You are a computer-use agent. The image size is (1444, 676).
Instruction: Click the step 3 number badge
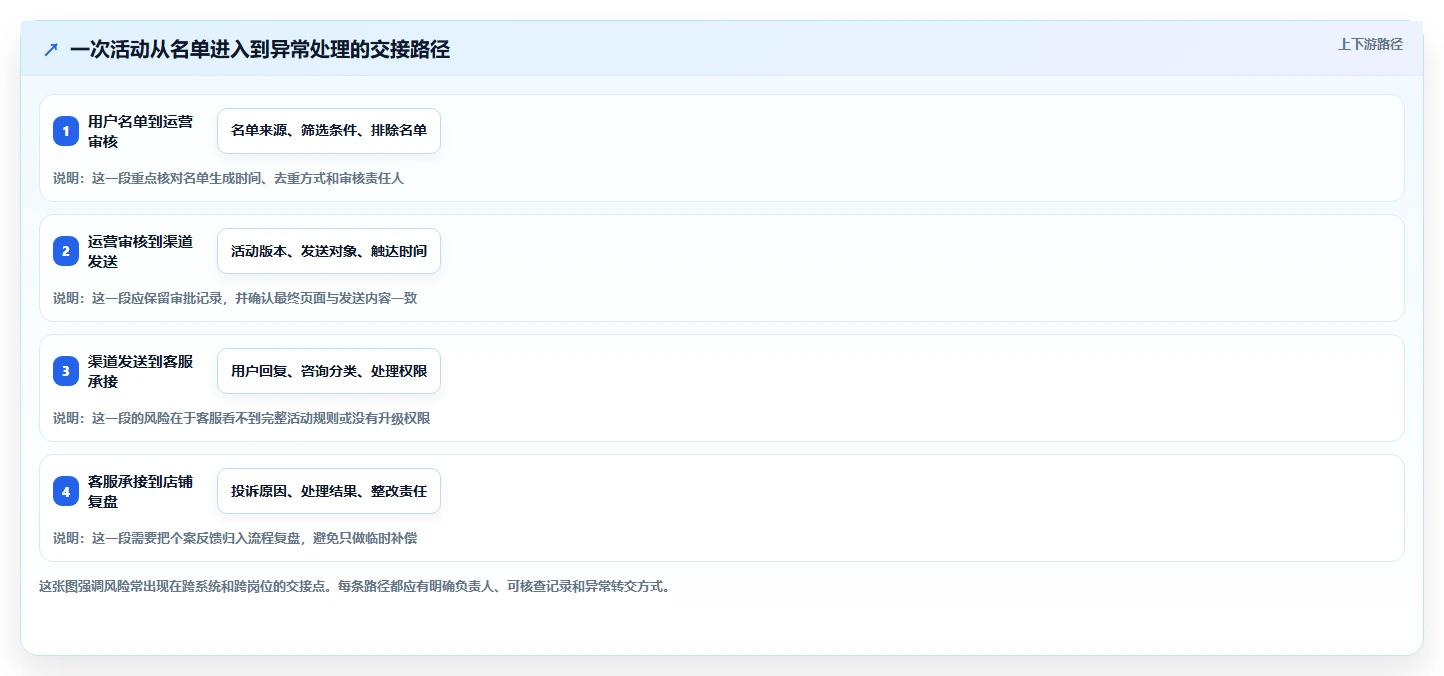pos(66,371)
